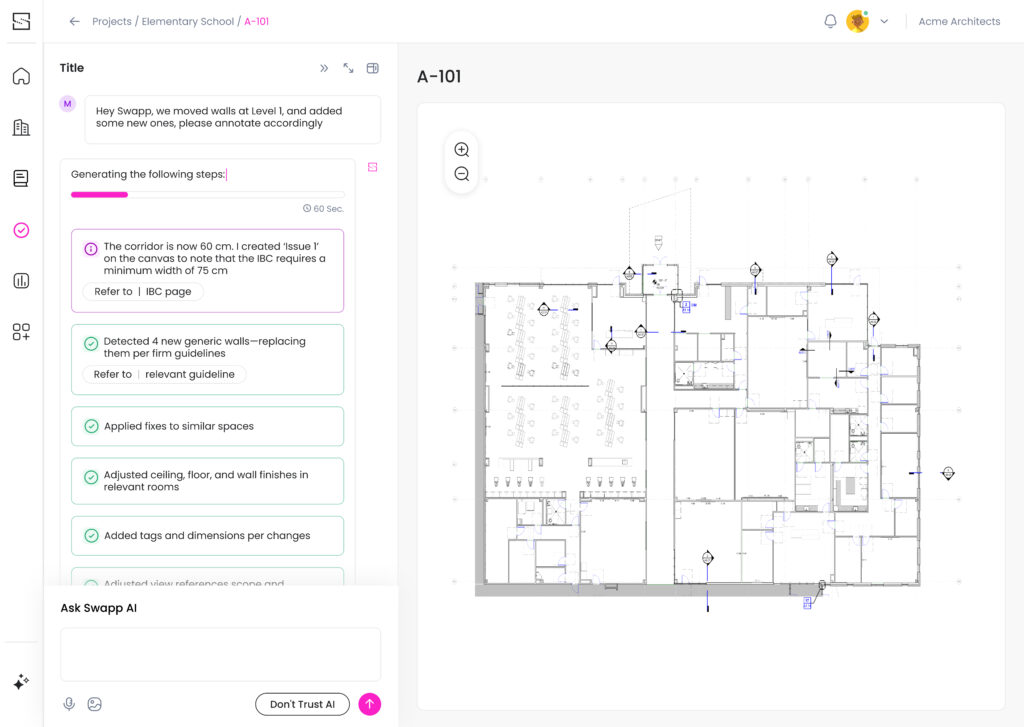This screenshot has height=727, width=1024.
Task: Open the account dropdown next to the avatar
Action: click(x=884, y=20)
